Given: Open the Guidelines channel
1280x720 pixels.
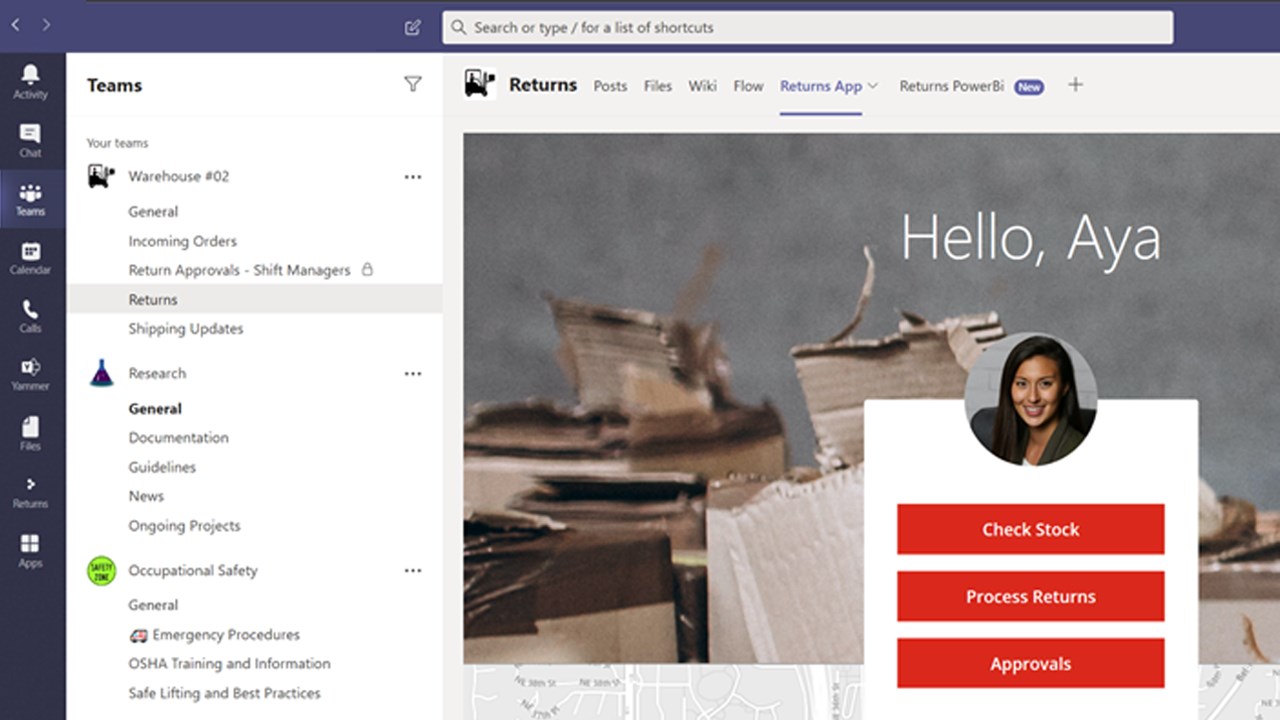Looking at the screenshot, I should click(162, 467).
